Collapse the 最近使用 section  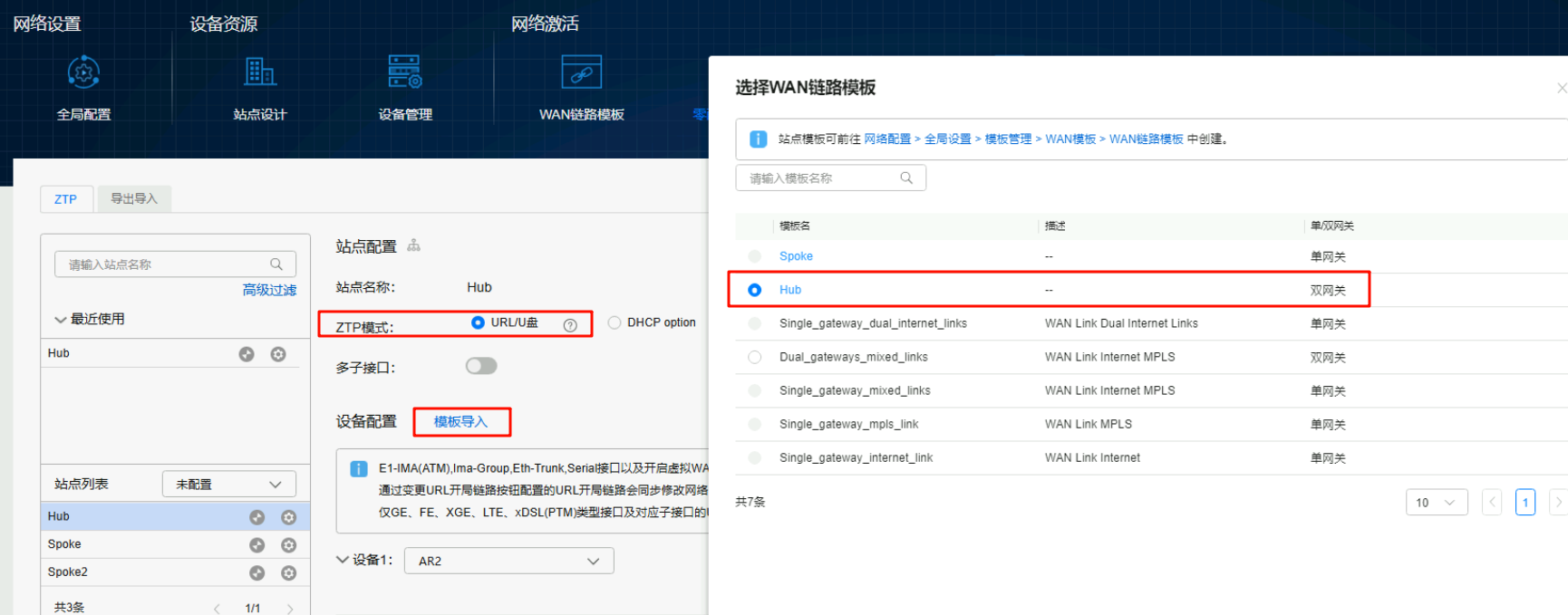(61, 320)
